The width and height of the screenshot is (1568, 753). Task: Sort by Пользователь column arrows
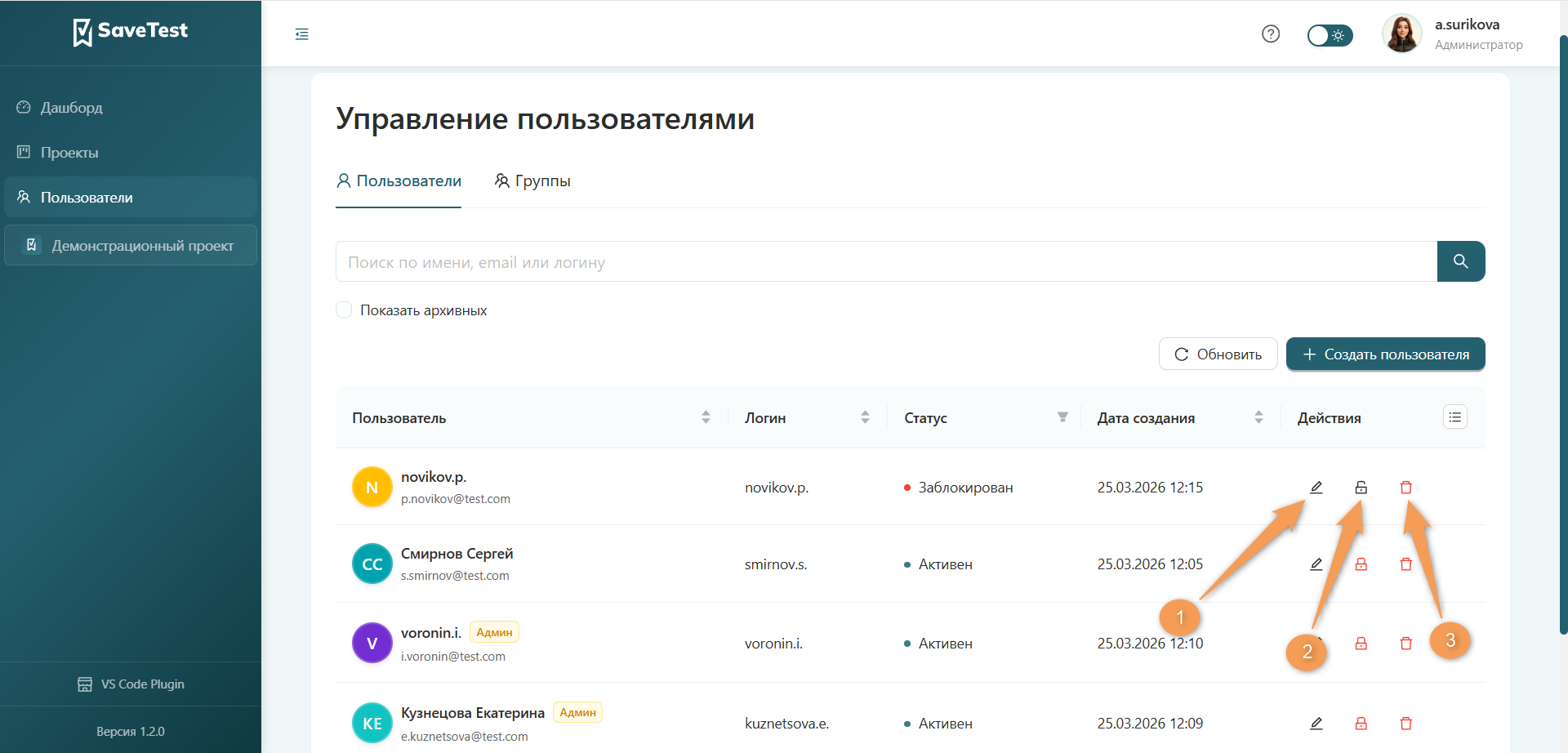coord(706,417)
